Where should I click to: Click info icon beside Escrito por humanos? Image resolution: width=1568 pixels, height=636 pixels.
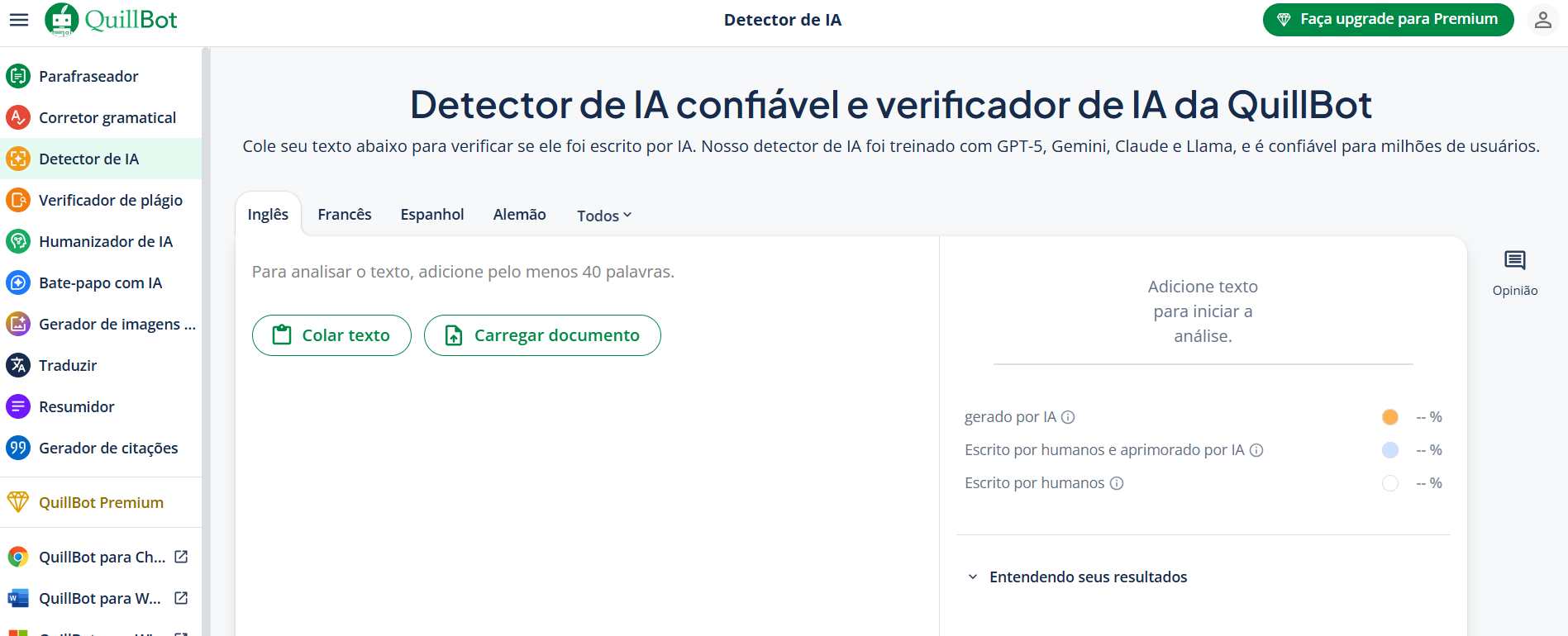(1117, 483)
